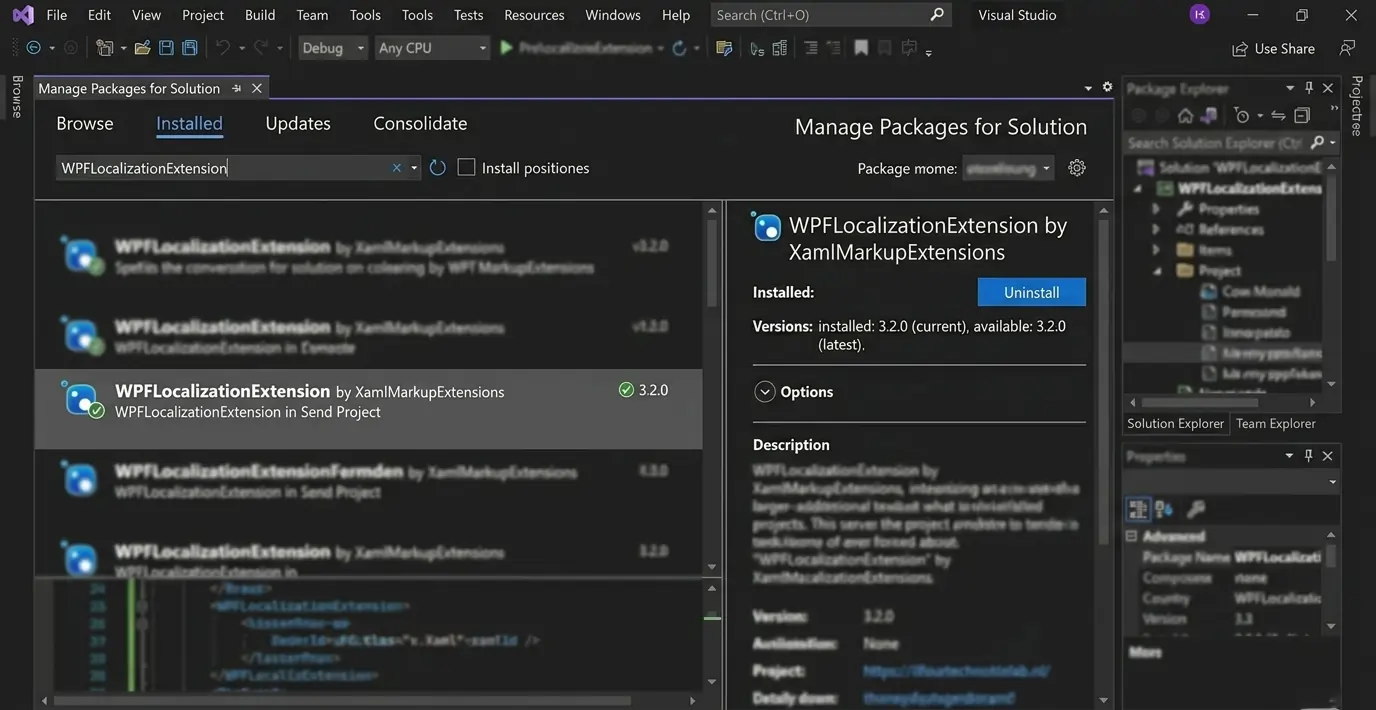Unpin the Properties panel
Image resolution: width=1376 pixels, height=710 pixels.
point(1308,455)
